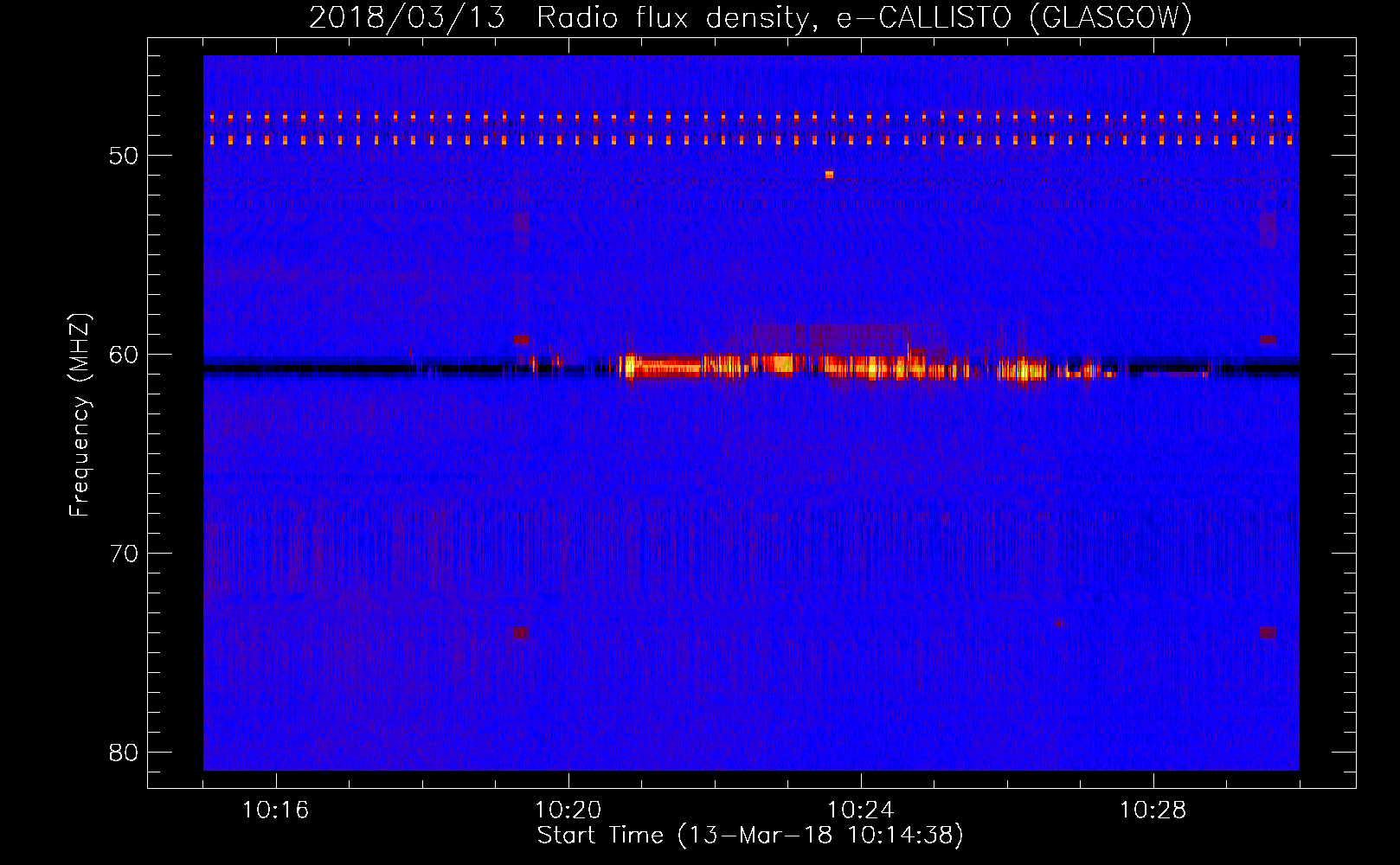This screenshot has width=1400, height=865.
Task: Click the 'Start Time (13-Mar-18 10:14:38)' label
Action: 750,836
